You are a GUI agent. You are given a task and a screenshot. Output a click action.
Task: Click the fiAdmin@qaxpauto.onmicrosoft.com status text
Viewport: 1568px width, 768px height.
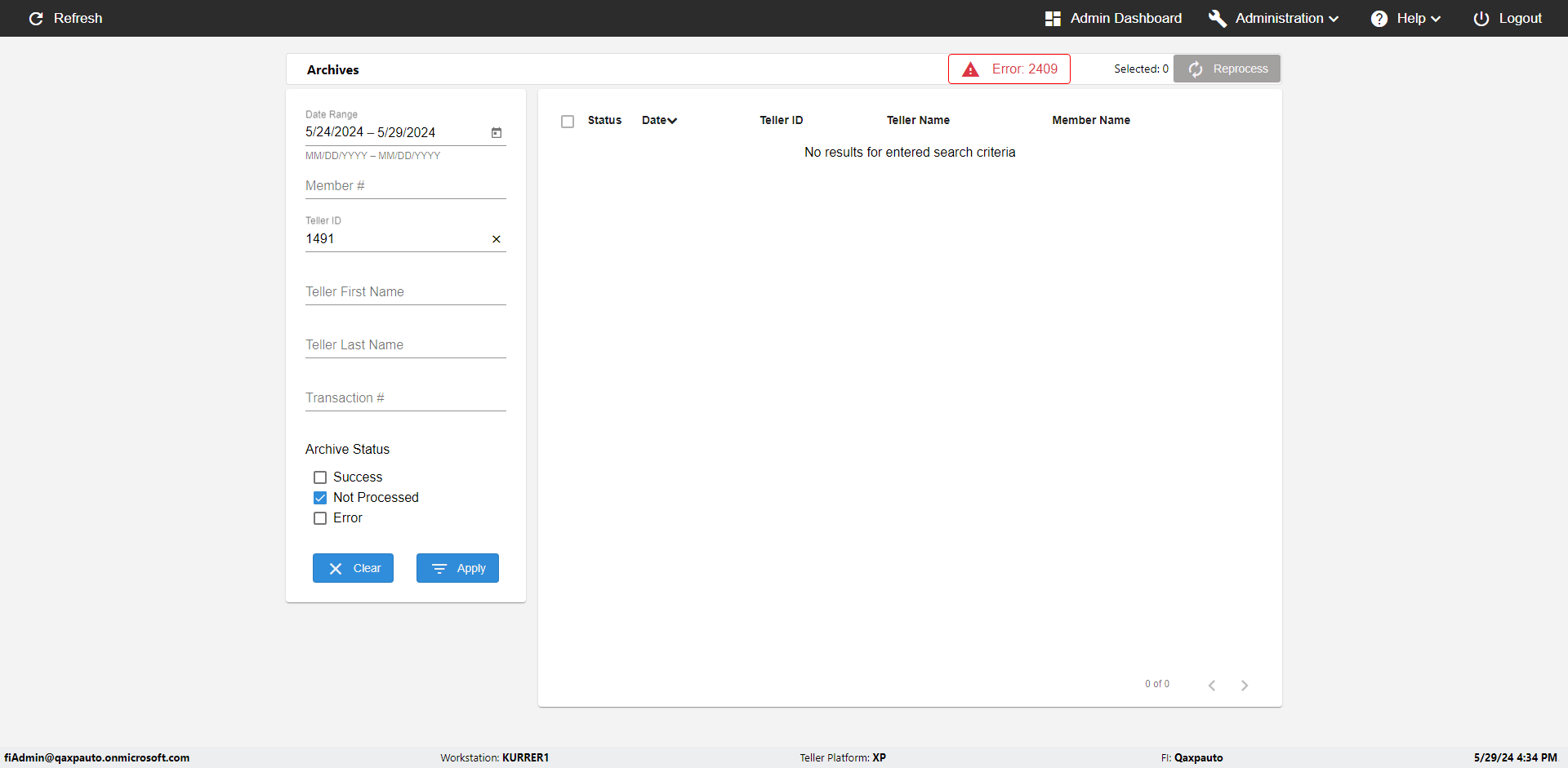97,757
